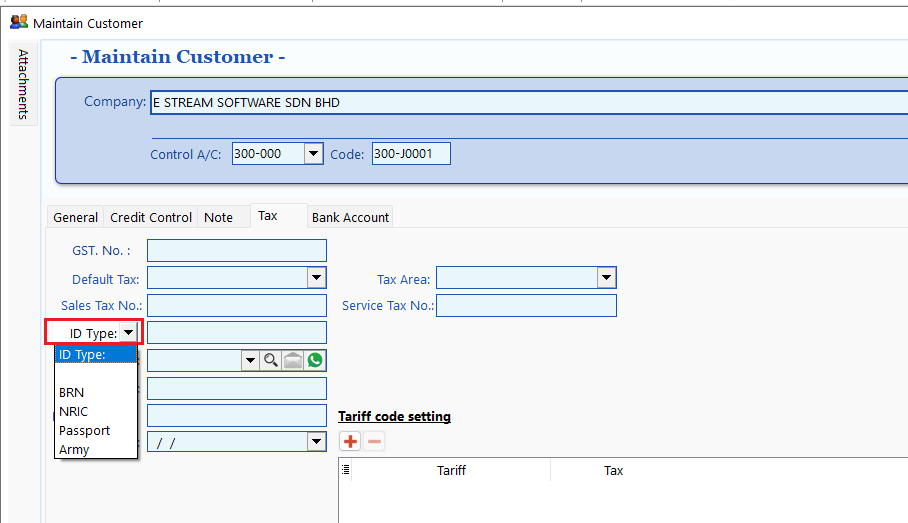
Task: Open the Bank Account tab
Action: pos(350,217)
